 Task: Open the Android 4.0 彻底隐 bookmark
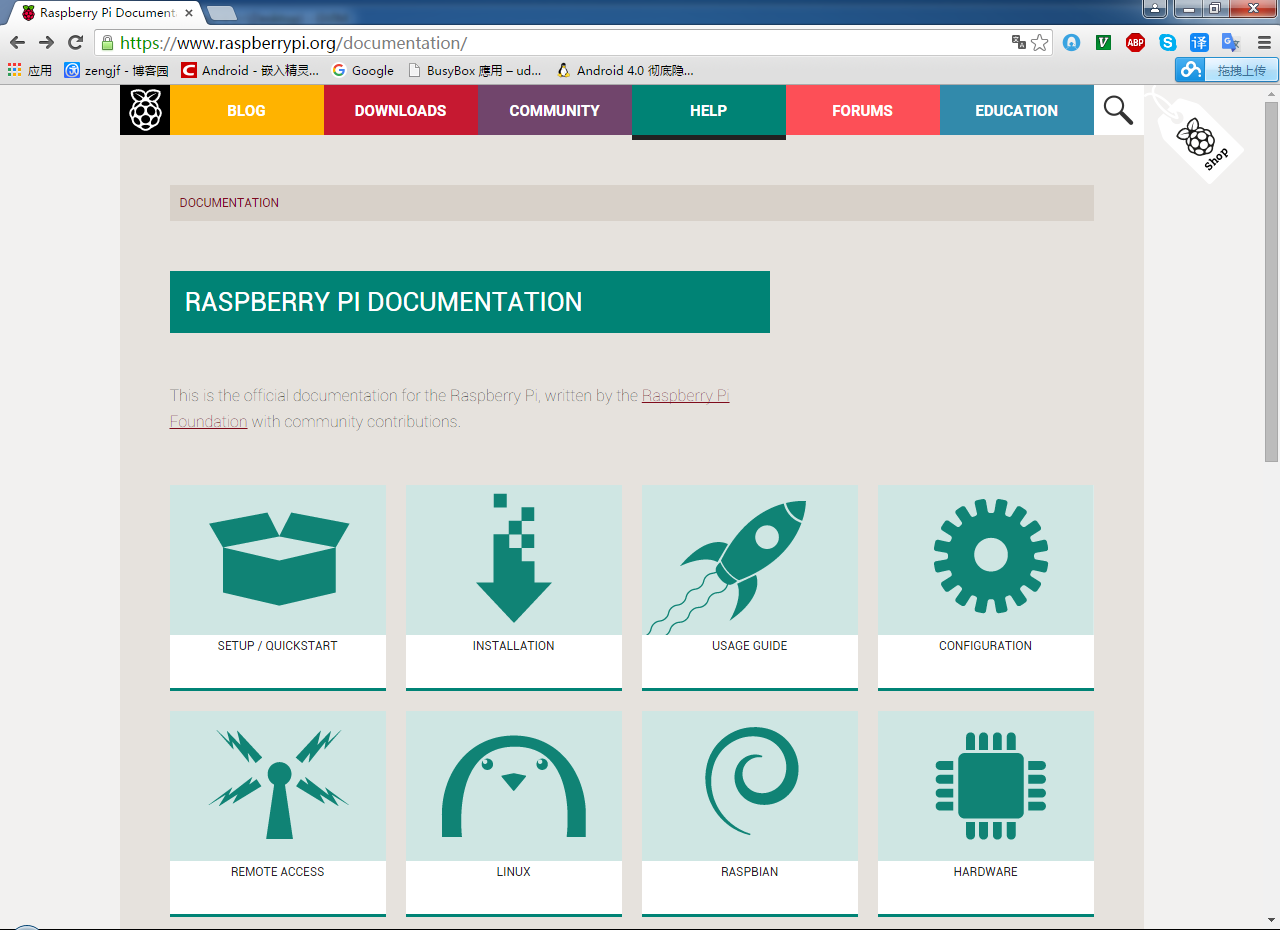(x=625, y=70)
